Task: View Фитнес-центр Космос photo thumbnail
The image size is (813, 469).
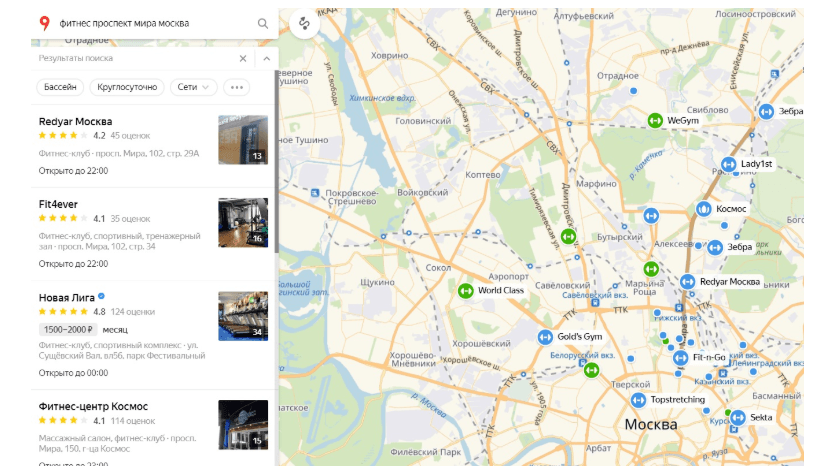Action: (243, 424)
